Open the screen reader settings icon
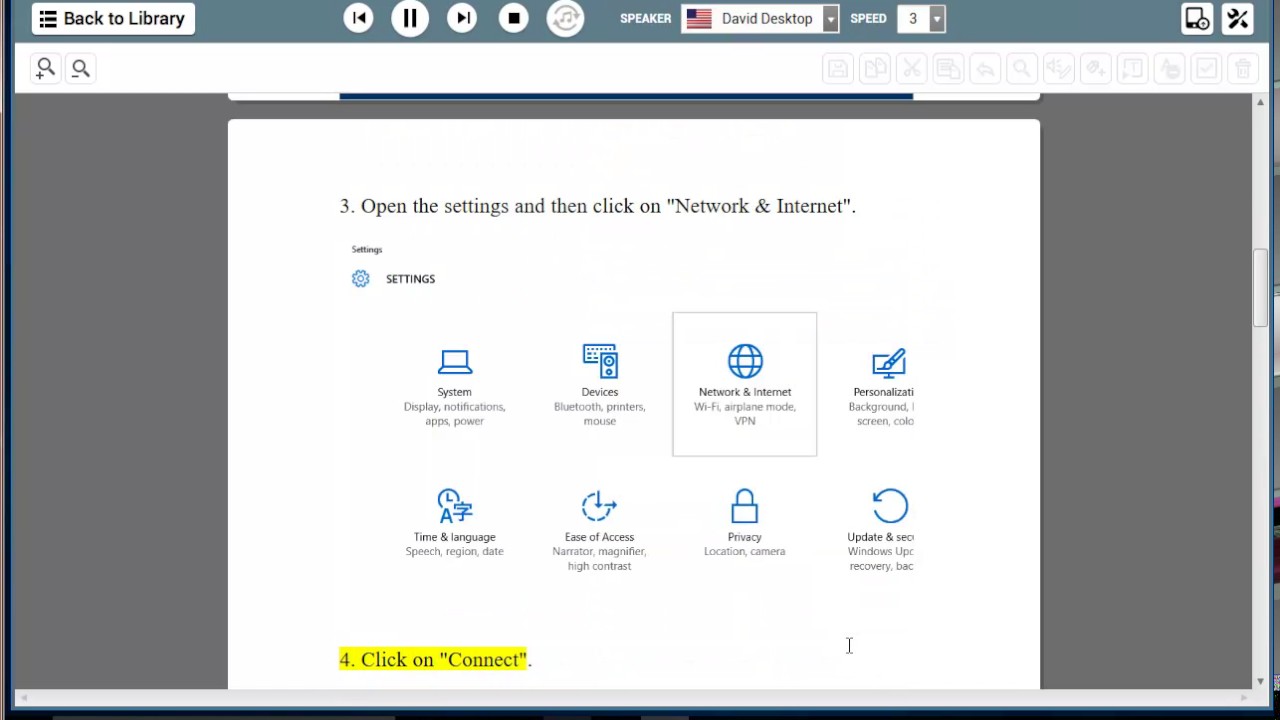Image resolution: width=1280 pixels, height=720 pixels. tap(1197, 18)
